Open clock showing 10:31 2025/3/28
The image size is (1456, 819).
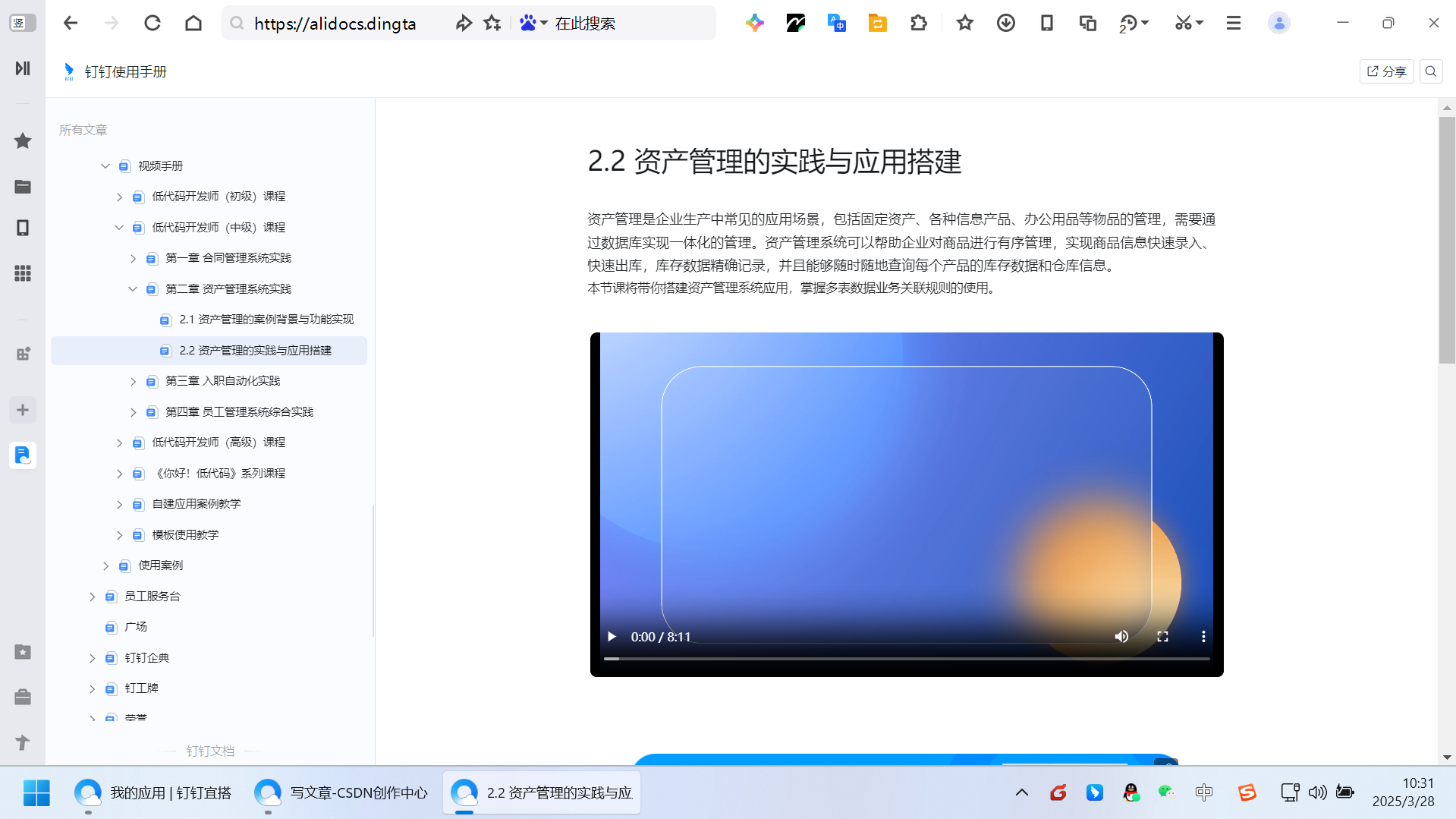pyautogui.click(x=1404, y=792)
